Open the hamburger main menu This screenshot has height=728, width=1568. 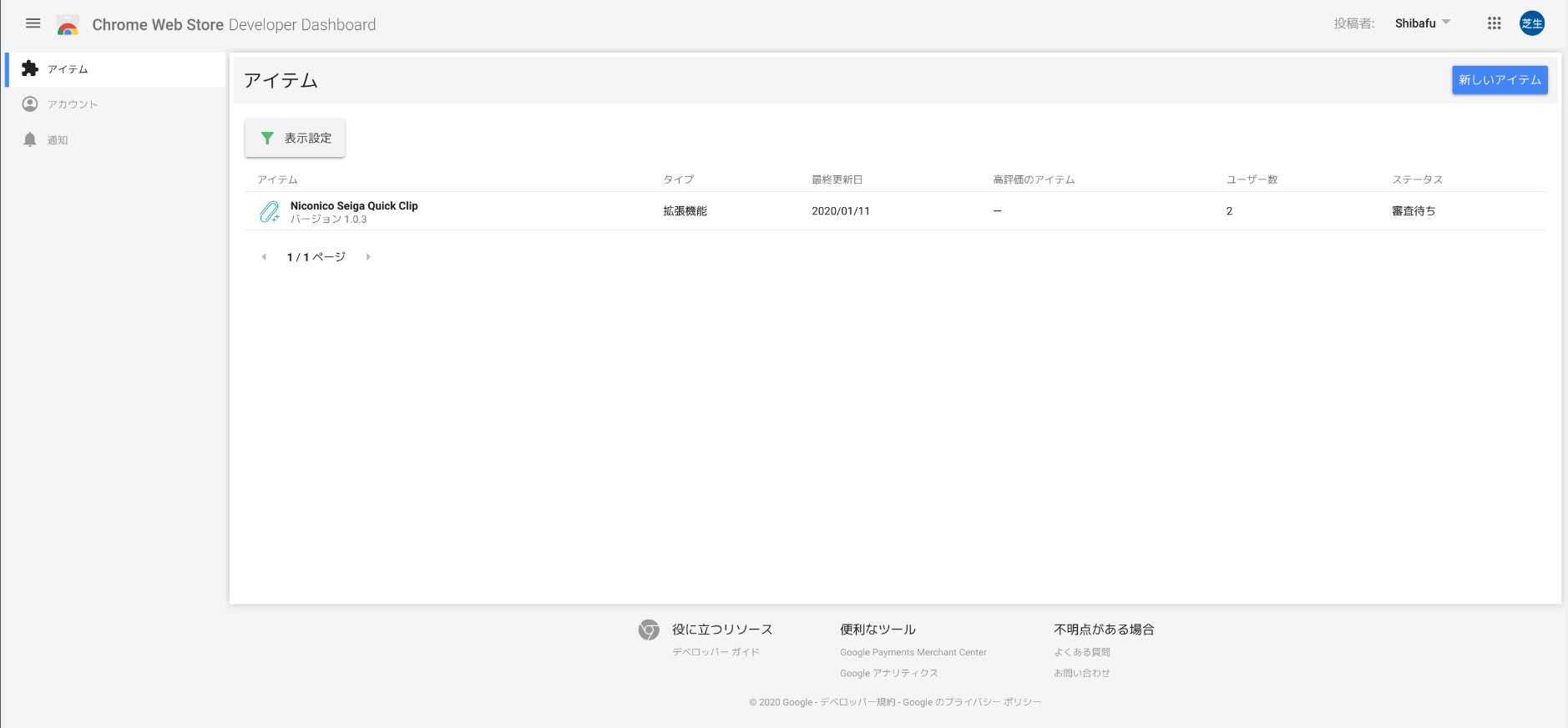[33, 23]
